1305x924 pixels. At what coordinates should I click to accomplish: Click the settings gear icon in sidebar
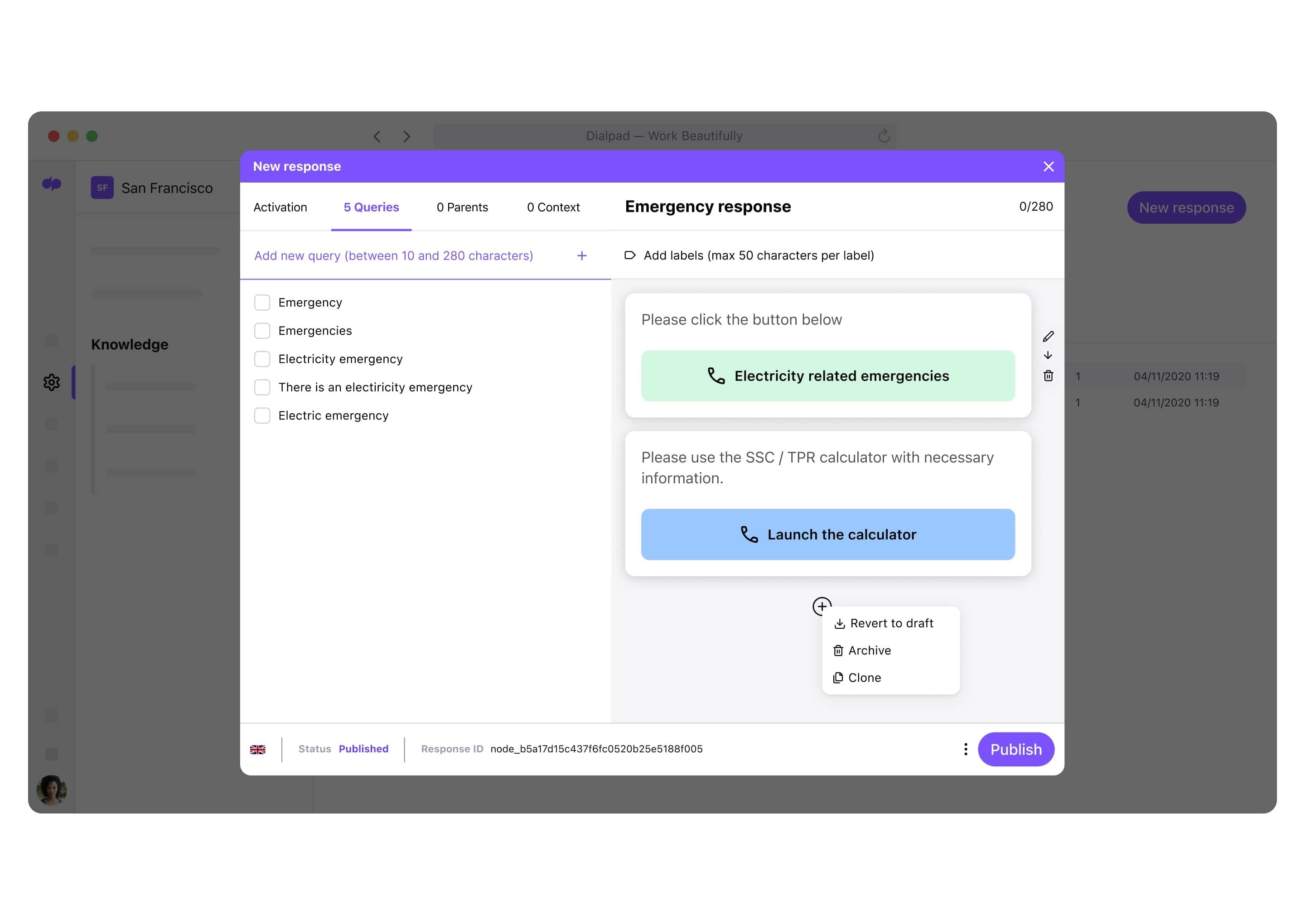[x=51, y=382]
